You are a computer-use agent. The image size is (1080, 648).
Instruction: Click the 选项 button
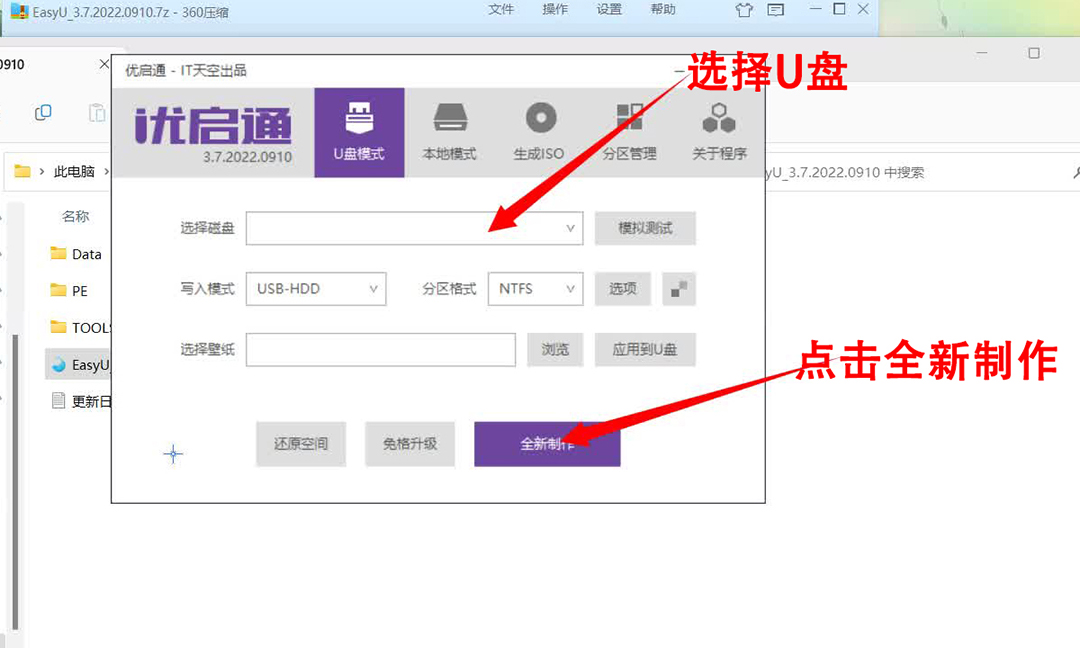[x=623, y=289]
